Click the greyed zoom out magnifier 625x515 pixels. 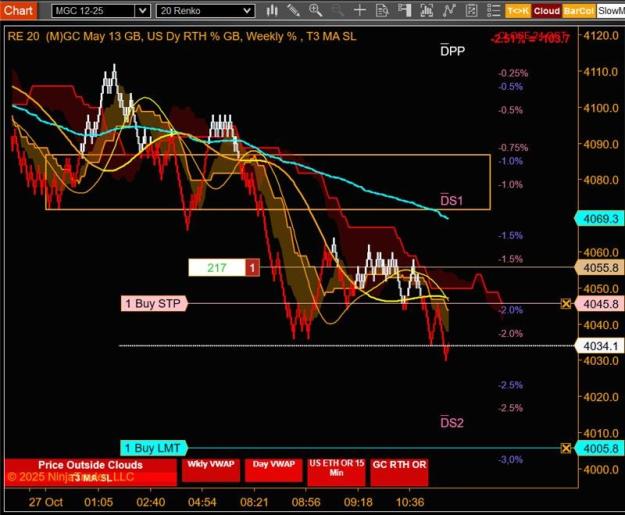coord(337,10)
